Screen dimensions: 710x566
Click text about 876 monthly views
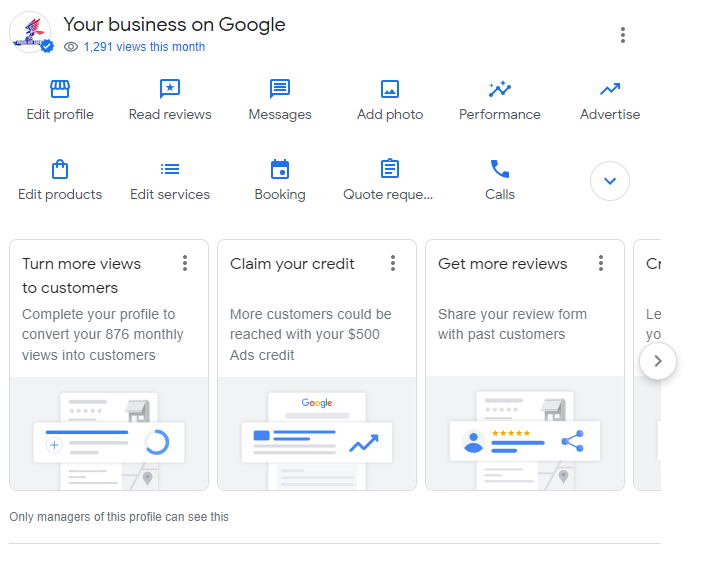pyautogui.click(x=103, y=334)
